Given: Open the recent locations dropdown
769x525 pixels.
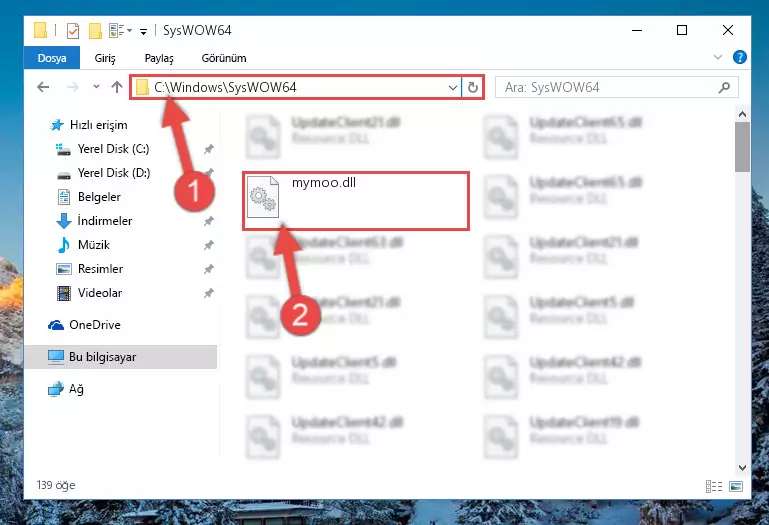Looking at the screenshot, I should pyautogui.click(x=96, y=87).
